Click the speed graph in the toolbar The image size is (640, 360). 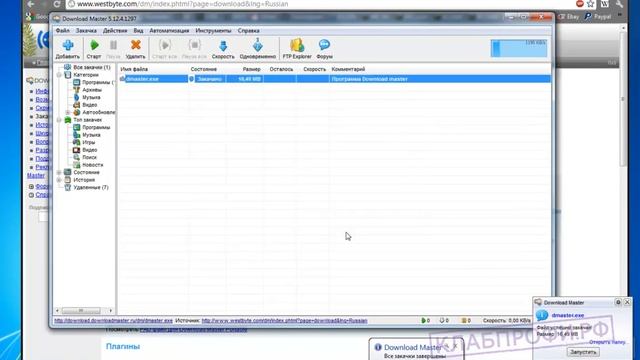tap(519, 48)
